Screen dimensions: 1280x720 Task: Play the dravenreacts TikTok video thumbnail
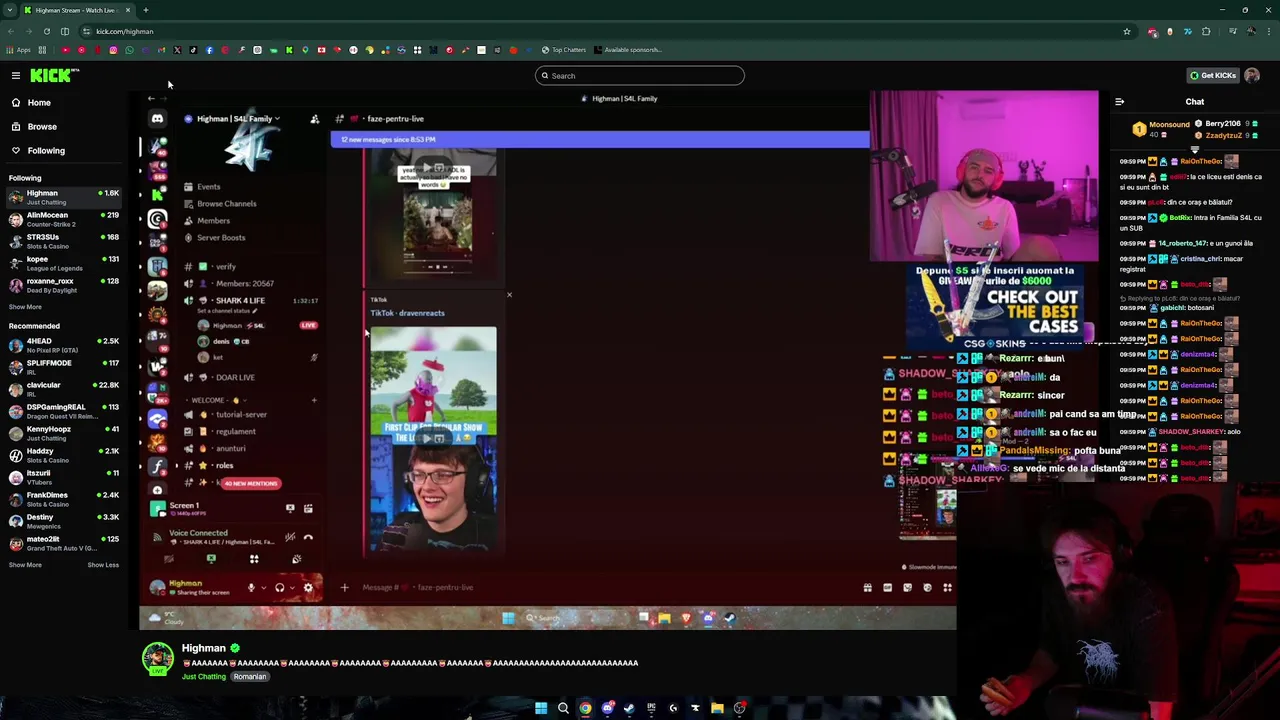pos(433,438)
